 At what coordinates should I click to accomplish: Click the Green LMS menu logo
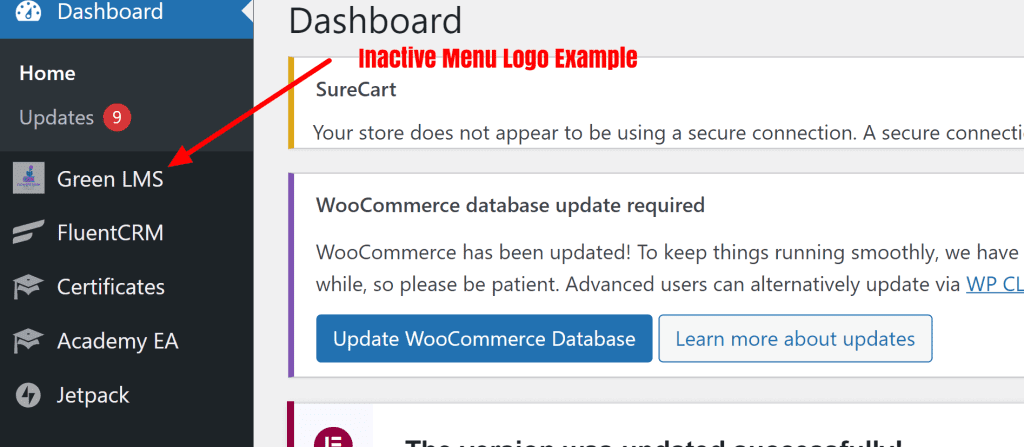pyautogui.click(x=28, y=180)
